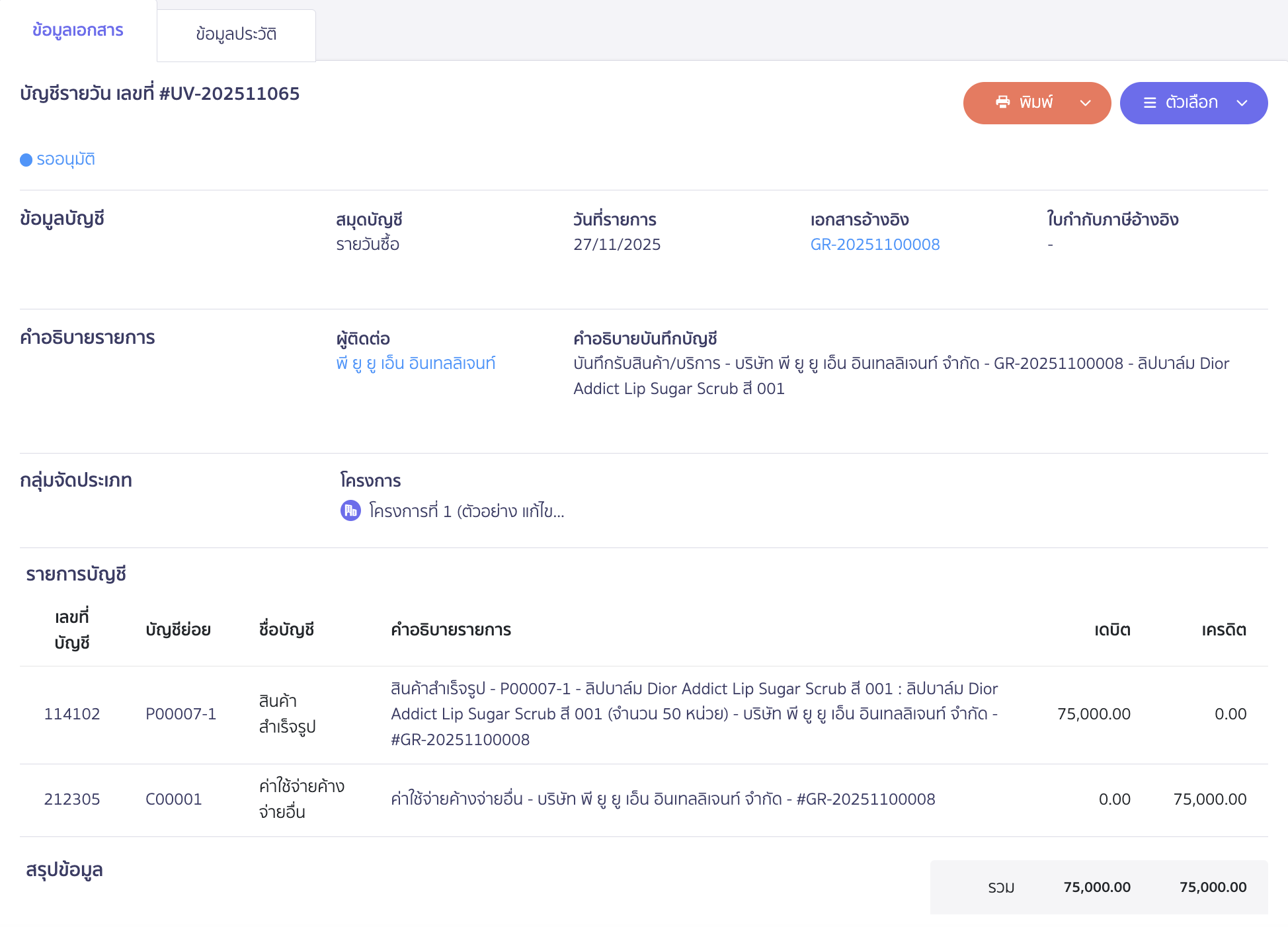Click the printer icon on the พิมพ์ button
Screen dimensions: 1288x927
1002,102
